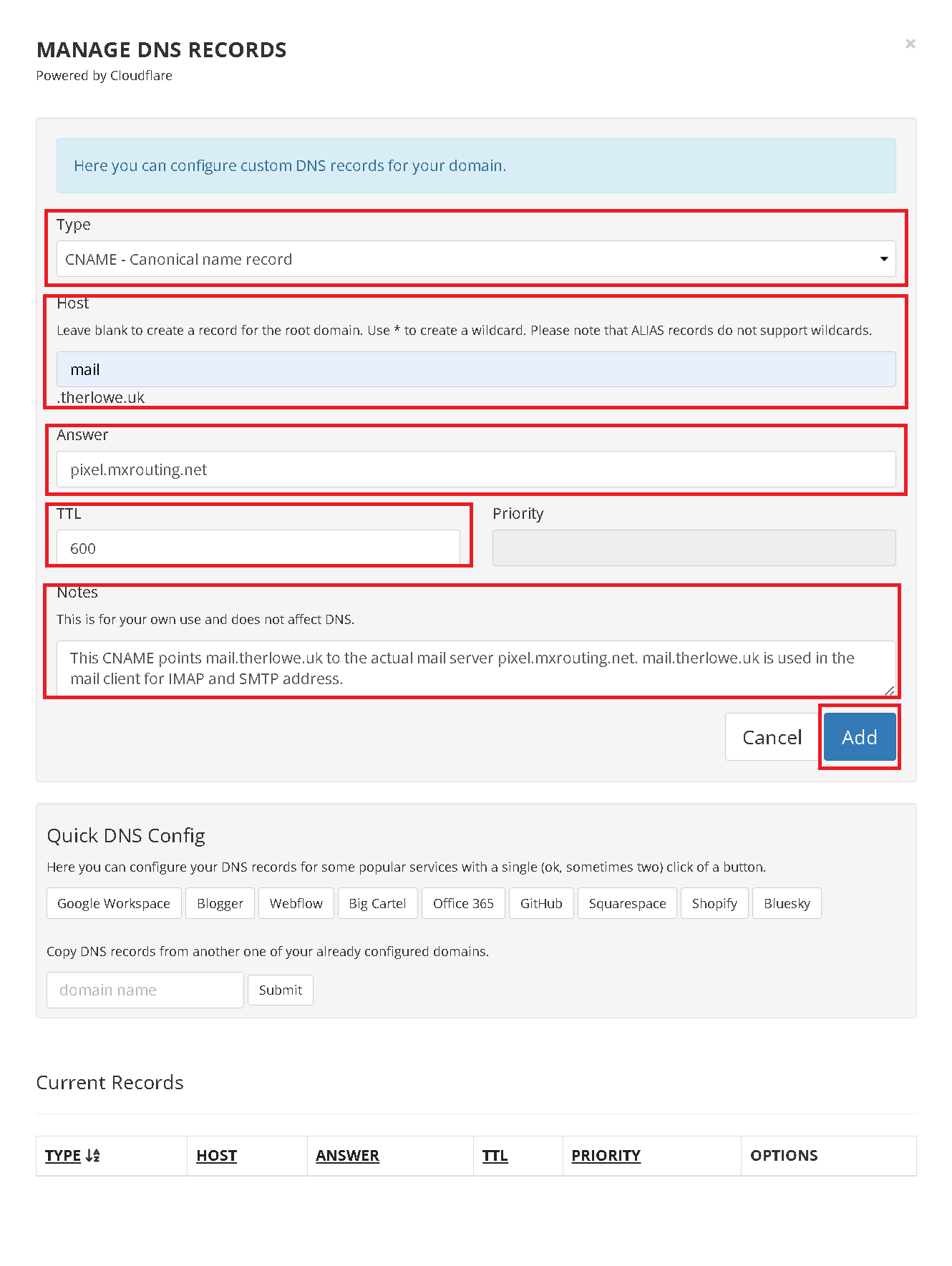Apply Office 365 quick DNS config
Image resolution: width=952 pixels, height=1266 pixels.
pyautogui.click(x=463, y=903)
